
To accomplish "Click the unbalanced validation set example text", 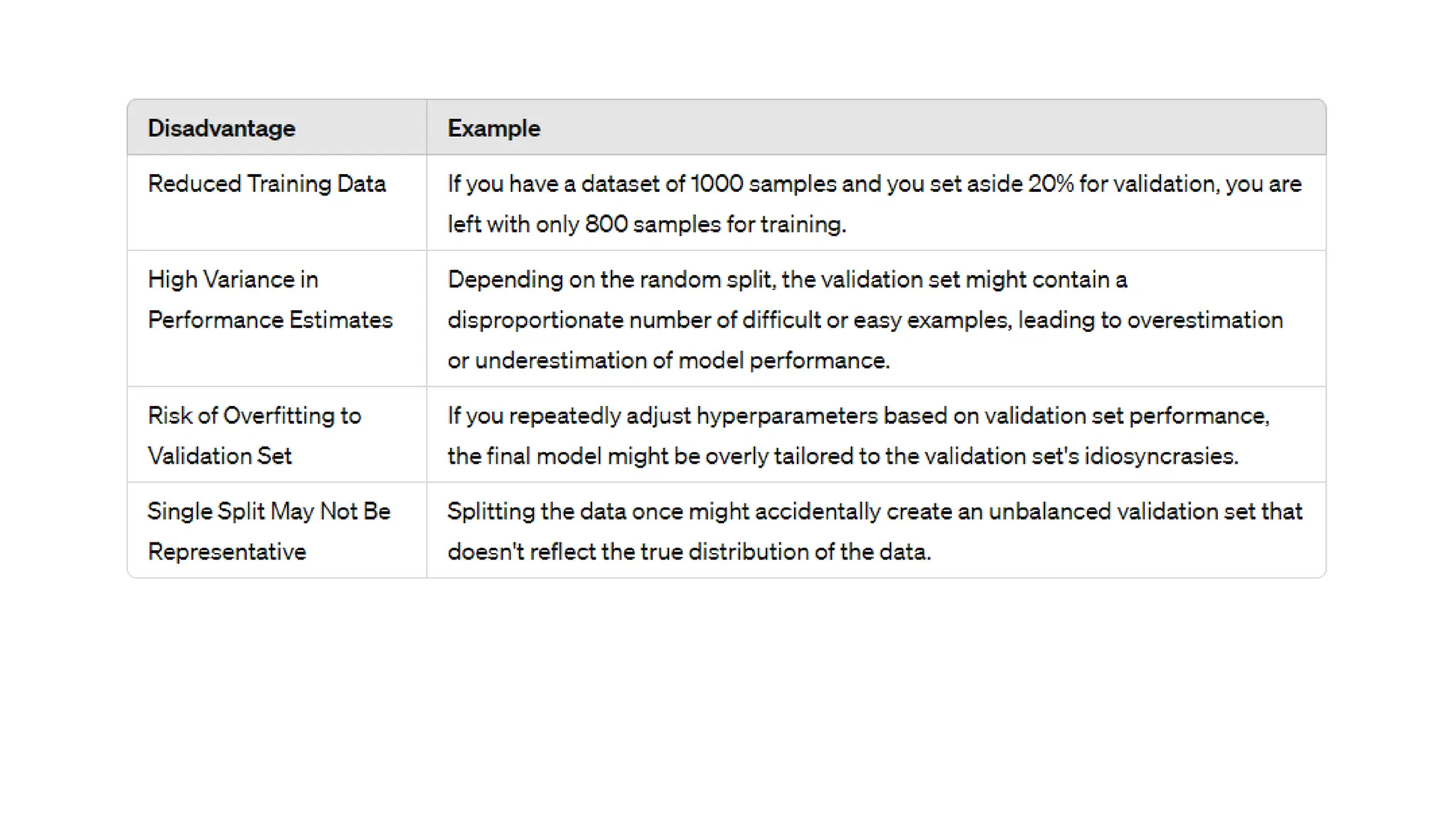I will click(x=874, y=511).
